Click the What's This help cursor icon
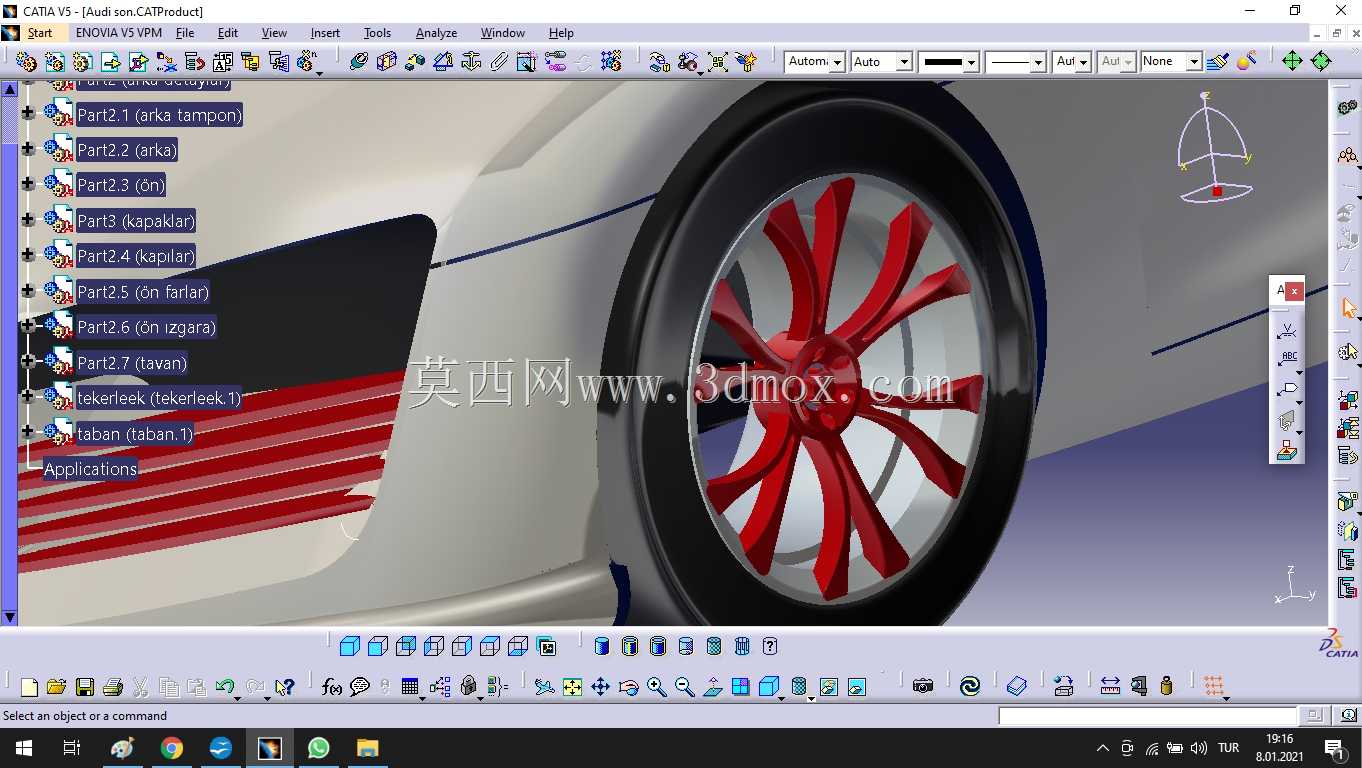The width and height of the screenshot is (1362, 768). pyautogui.click(x=285, y=687)
